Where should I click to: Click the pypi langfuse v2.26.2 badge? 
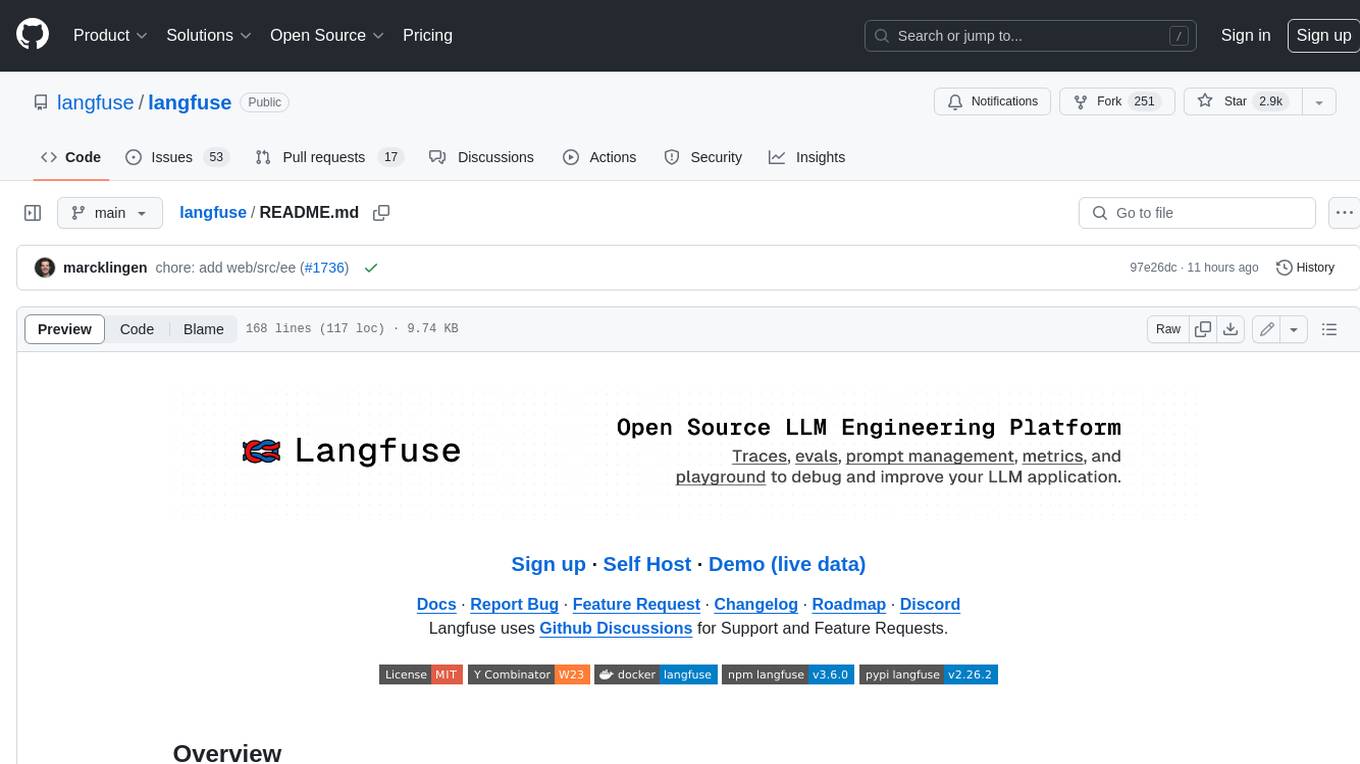928,675
